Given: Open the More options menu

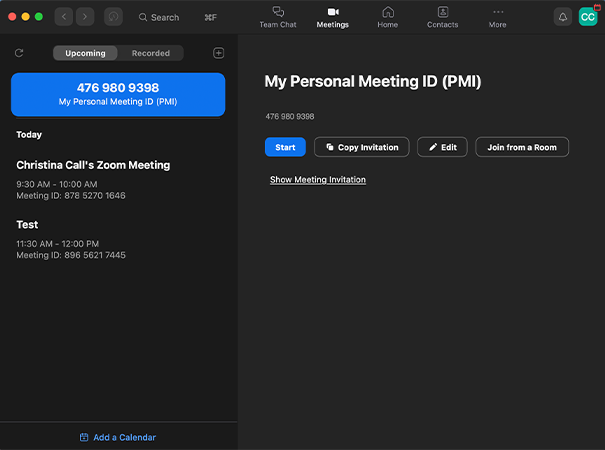Looking at the screenshot, I should click(x=497, y=17).
